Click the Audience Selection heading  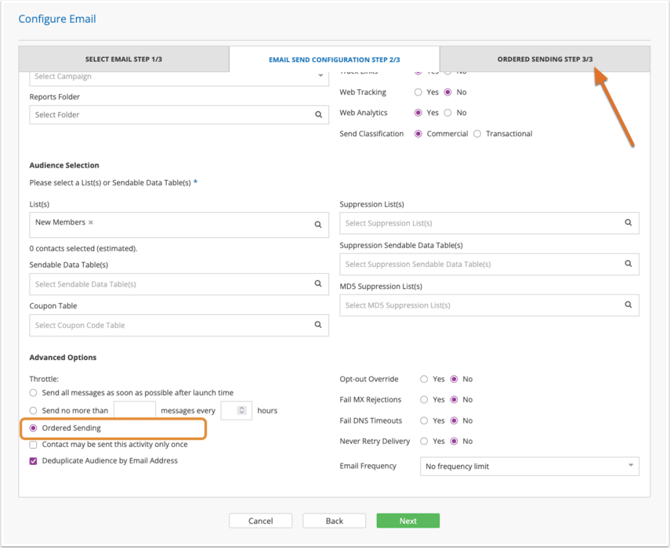(64, 165)
